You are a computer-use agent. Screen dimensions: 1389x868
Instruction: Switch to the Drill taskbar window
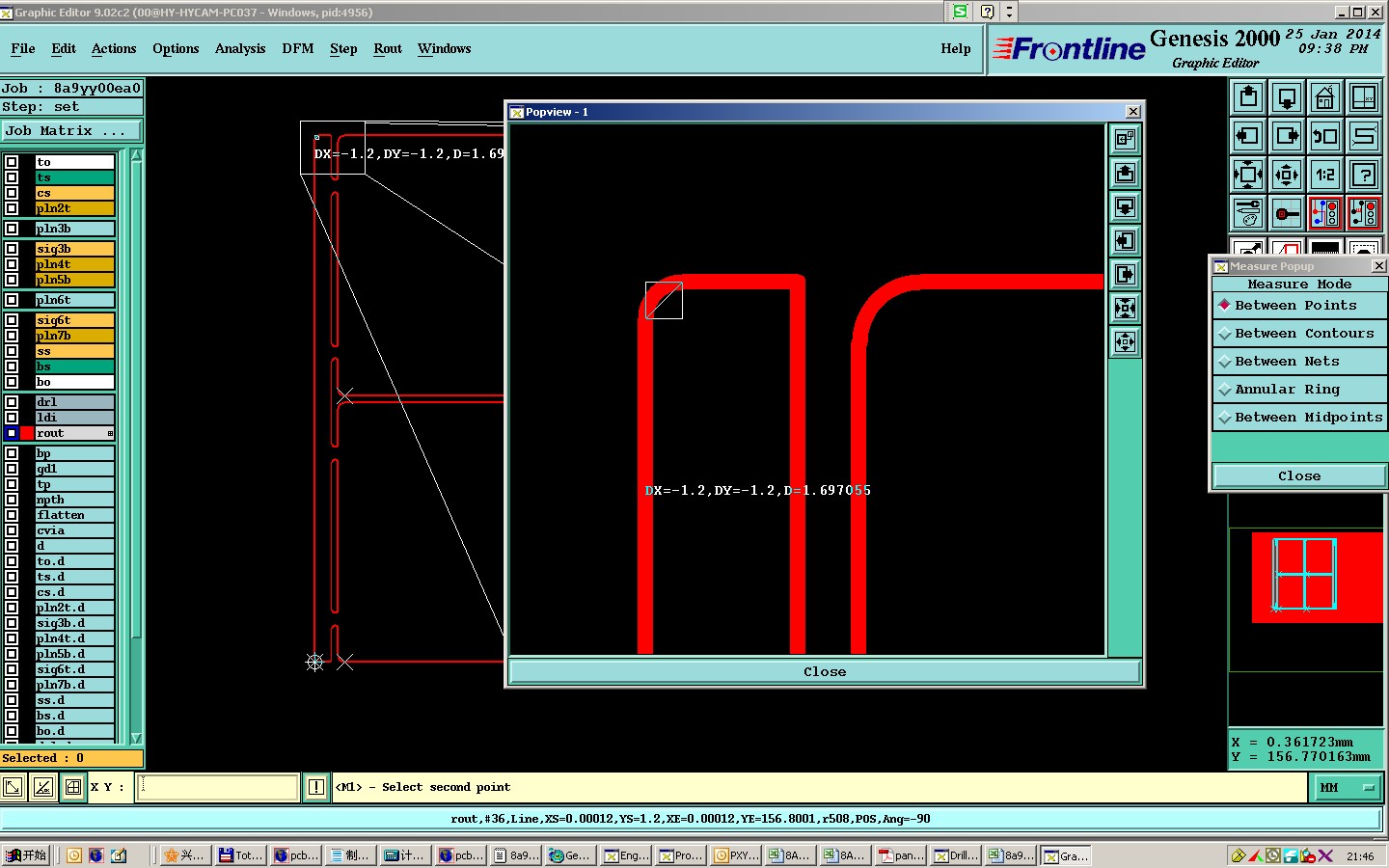(956, 855)
